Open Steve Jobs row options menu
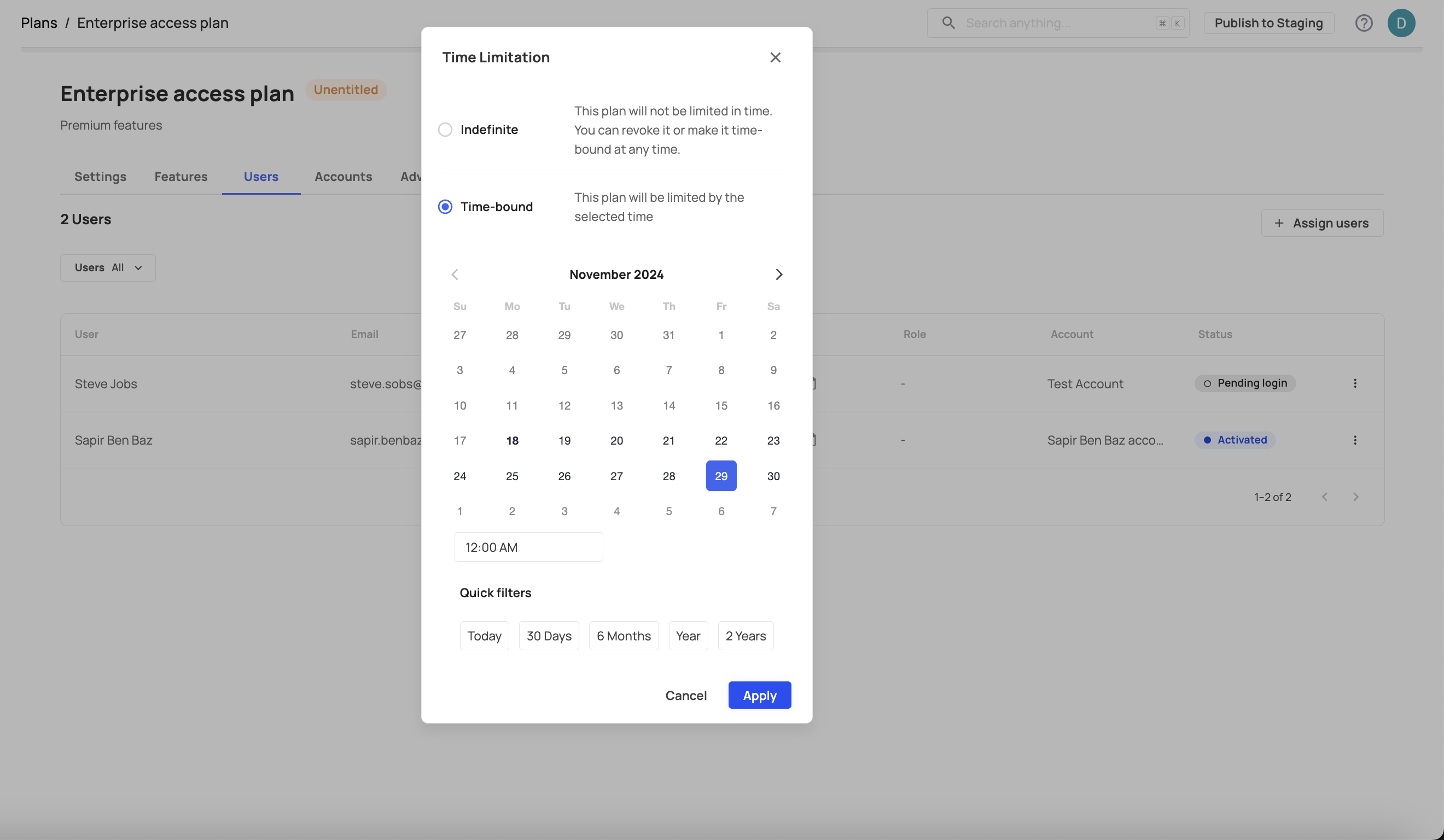This screenshot has width=1444, height=840. click(x=1355, y=383)
